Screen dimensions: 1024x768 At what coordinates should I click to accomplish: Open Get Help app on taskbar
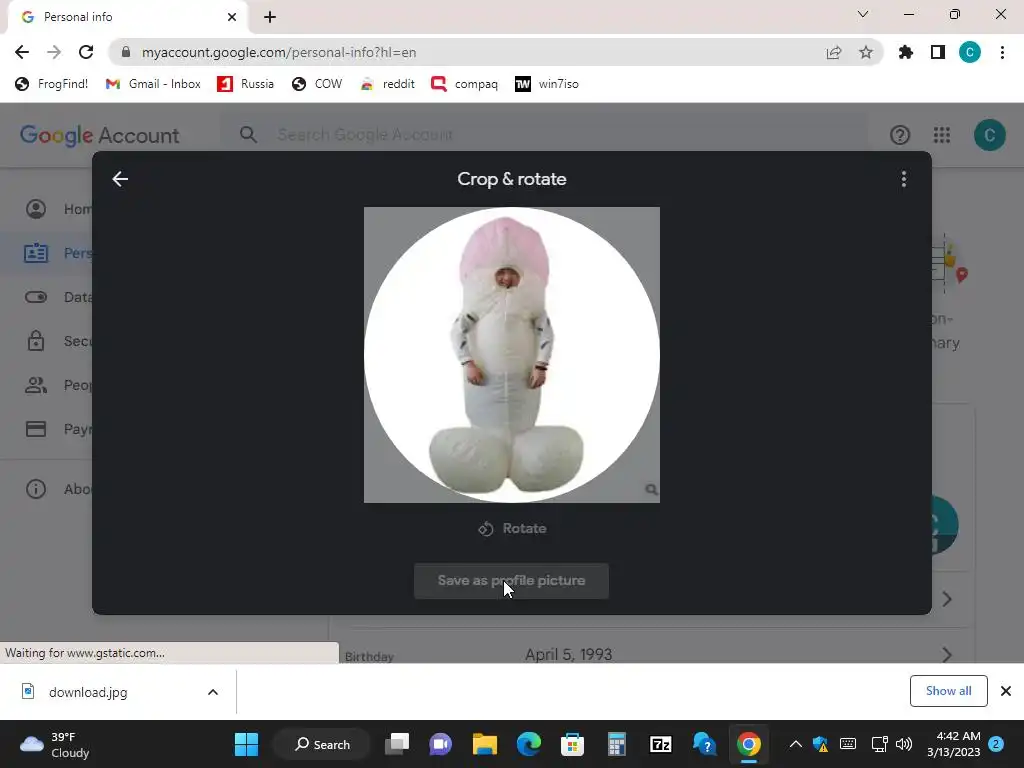point(705,744)
